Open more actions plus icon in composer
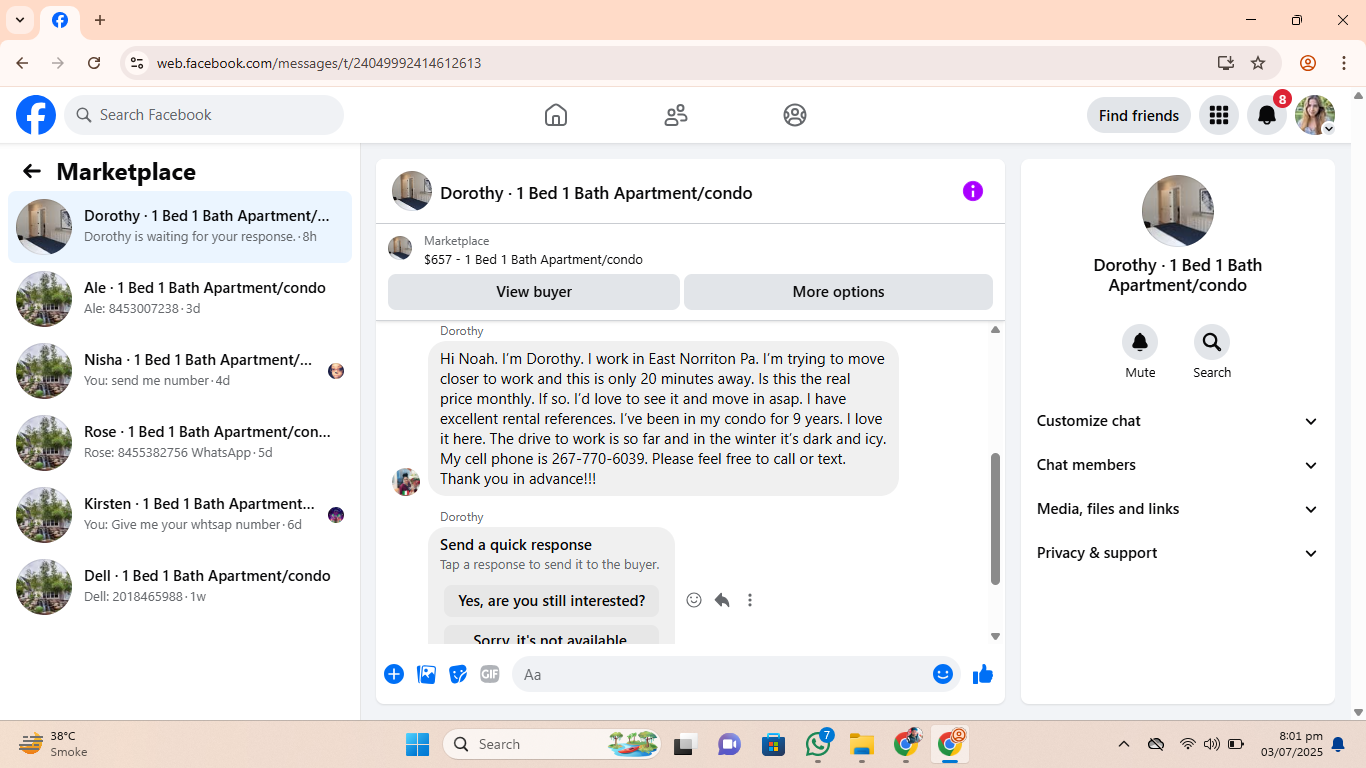Image resolution: width=1366 pixels, height=768 pixels. click(x=394, y=674)
